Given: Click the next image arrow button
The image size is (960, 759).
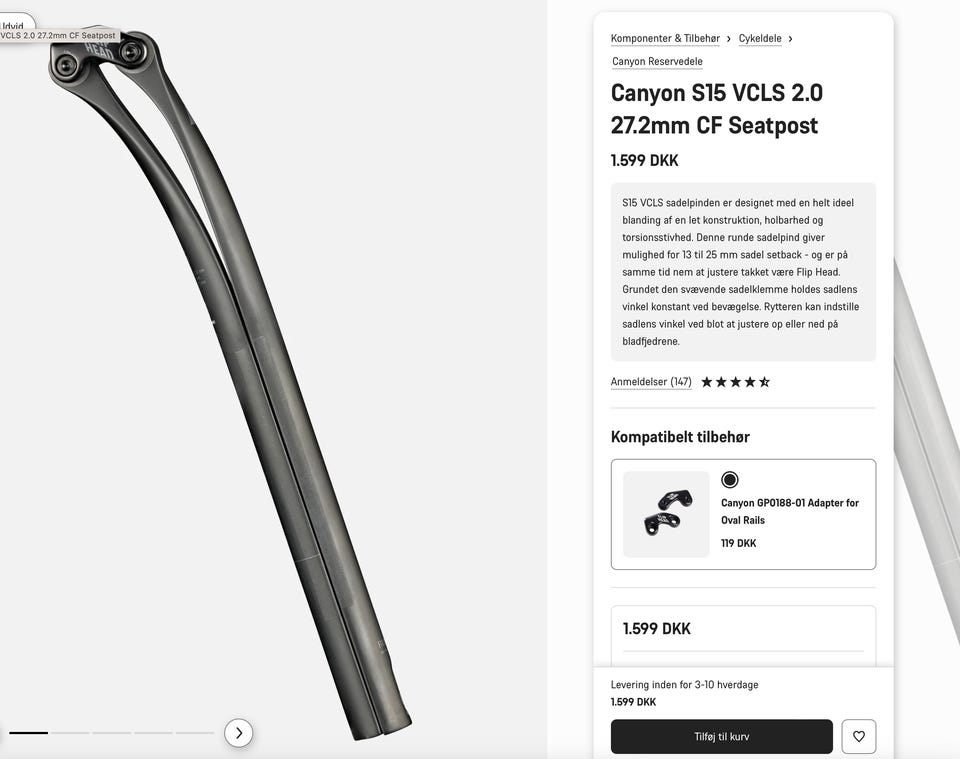Looking at the screenshot, I should click(x=238, y=733).
